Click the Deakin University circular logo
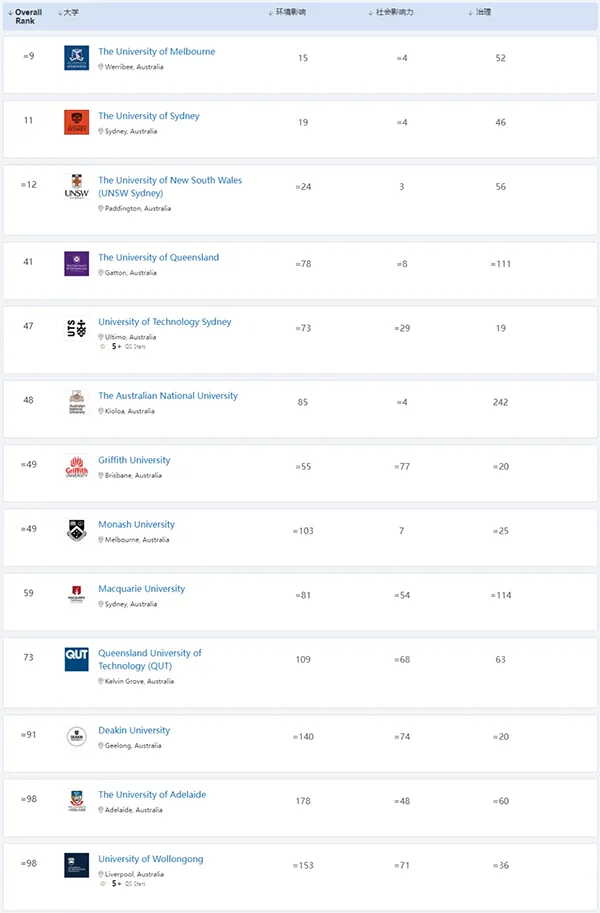This screenshot has width=600, height=913. (x=76, y=737)
